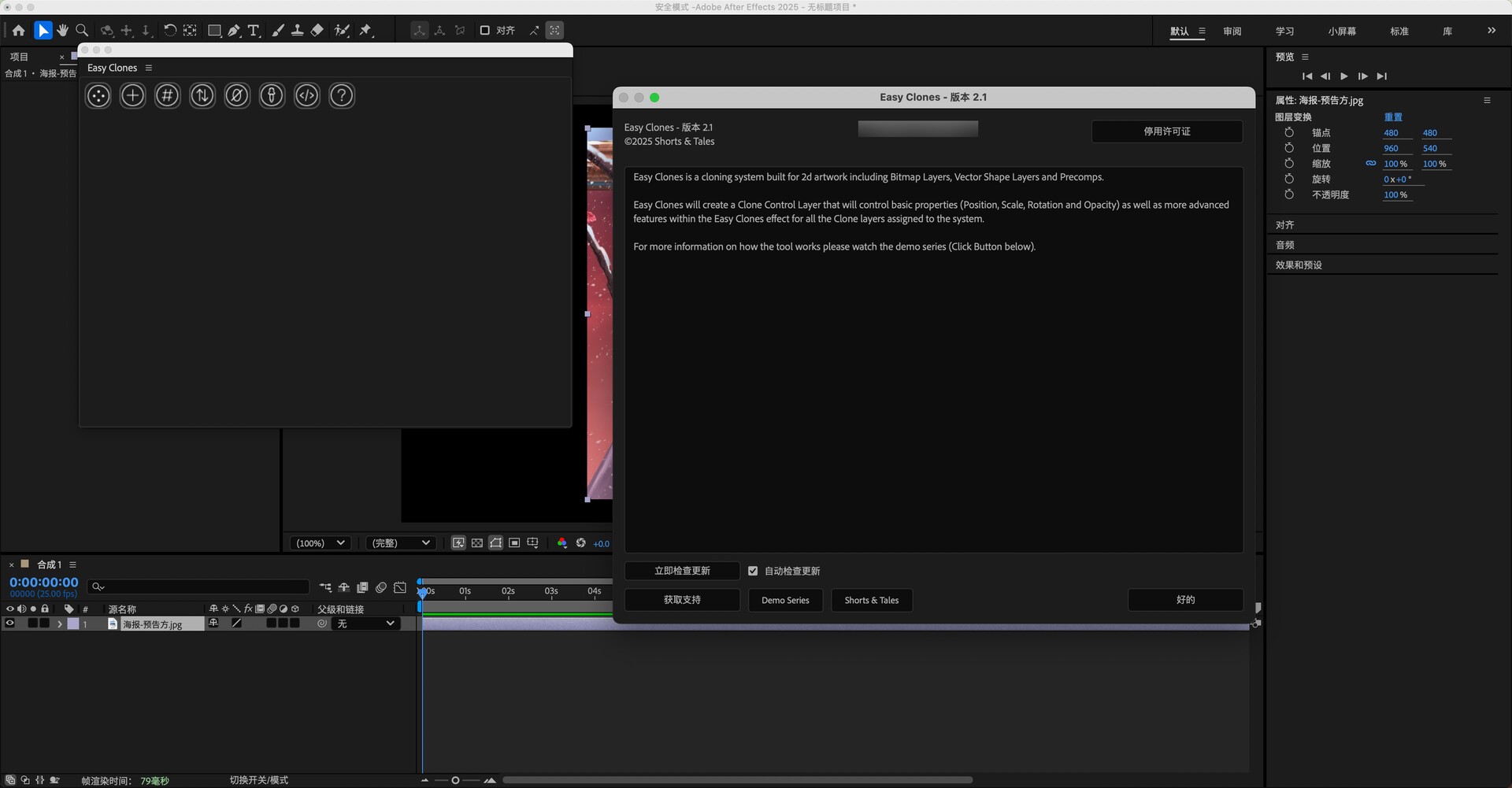1512x788 pixels.
Task: Toggle frame blending switch in timeline
Action: (362, 587)
